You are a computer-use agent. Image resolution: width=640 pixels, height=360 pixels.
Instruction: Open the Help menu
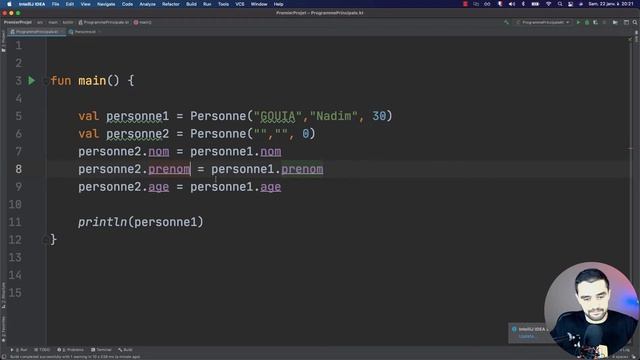(278, 4)
